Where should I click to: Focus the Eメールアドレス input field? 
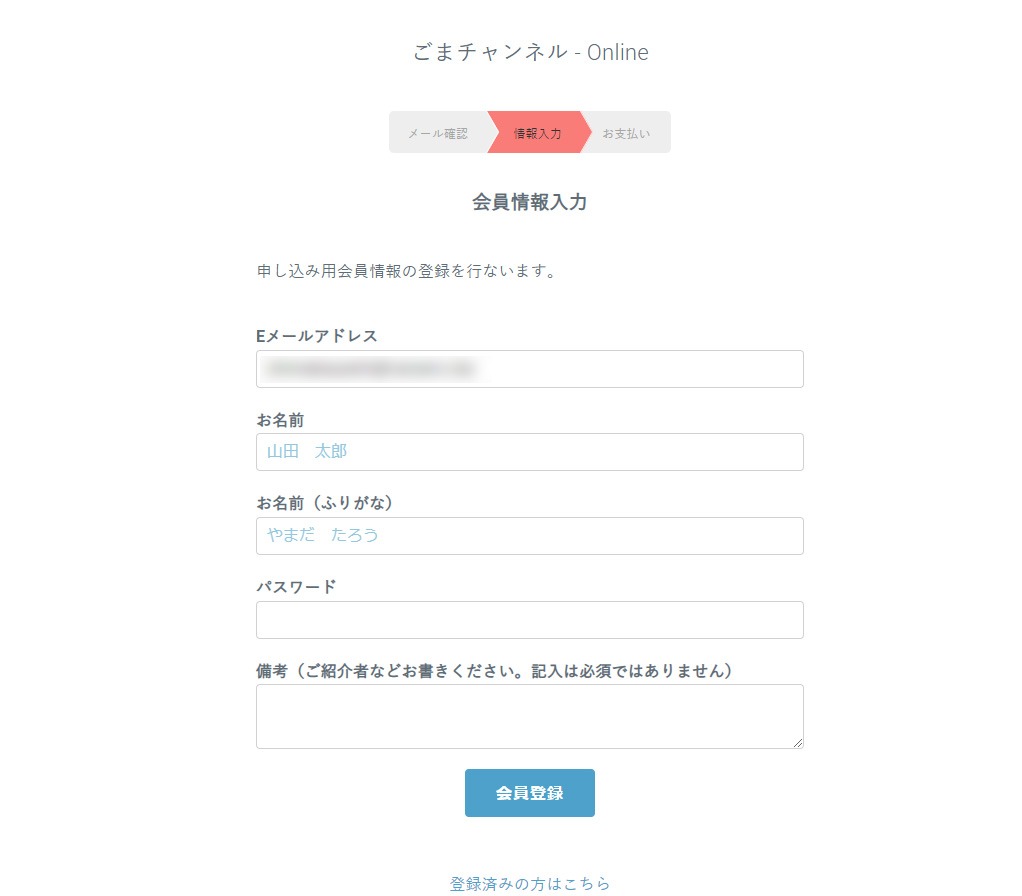pos(530,369)
